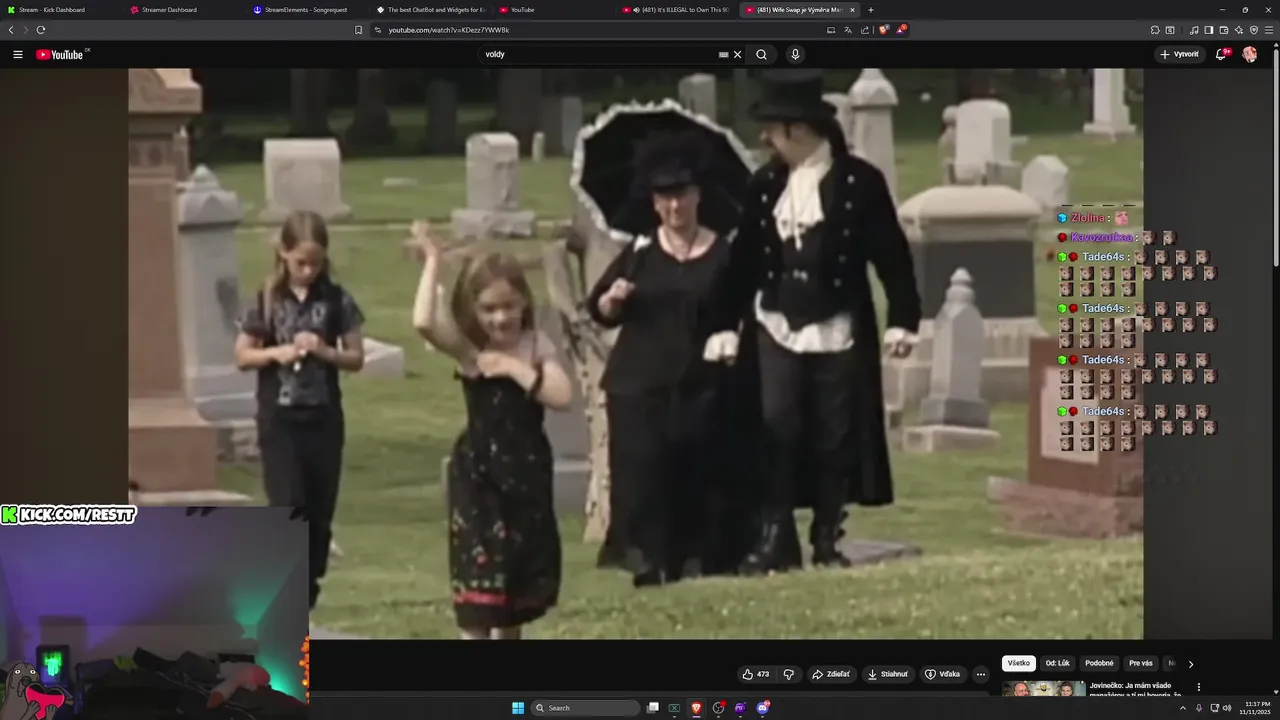
Task: Dislike the video
Action: 788,674
